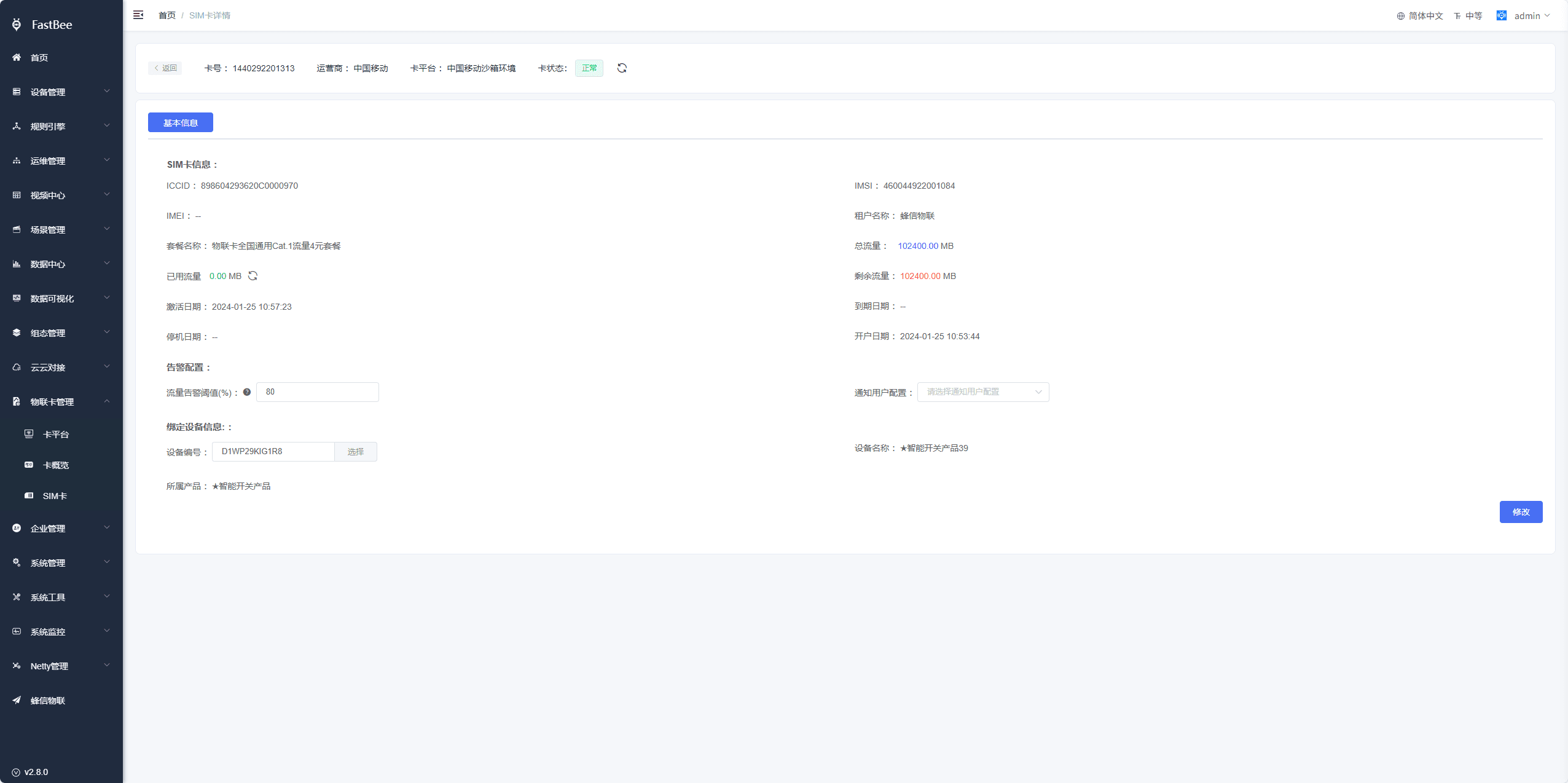Image resolution: width=1568 pixels, height=783 pixels.
Task: Click the 返回 back button
Action: 165,68
